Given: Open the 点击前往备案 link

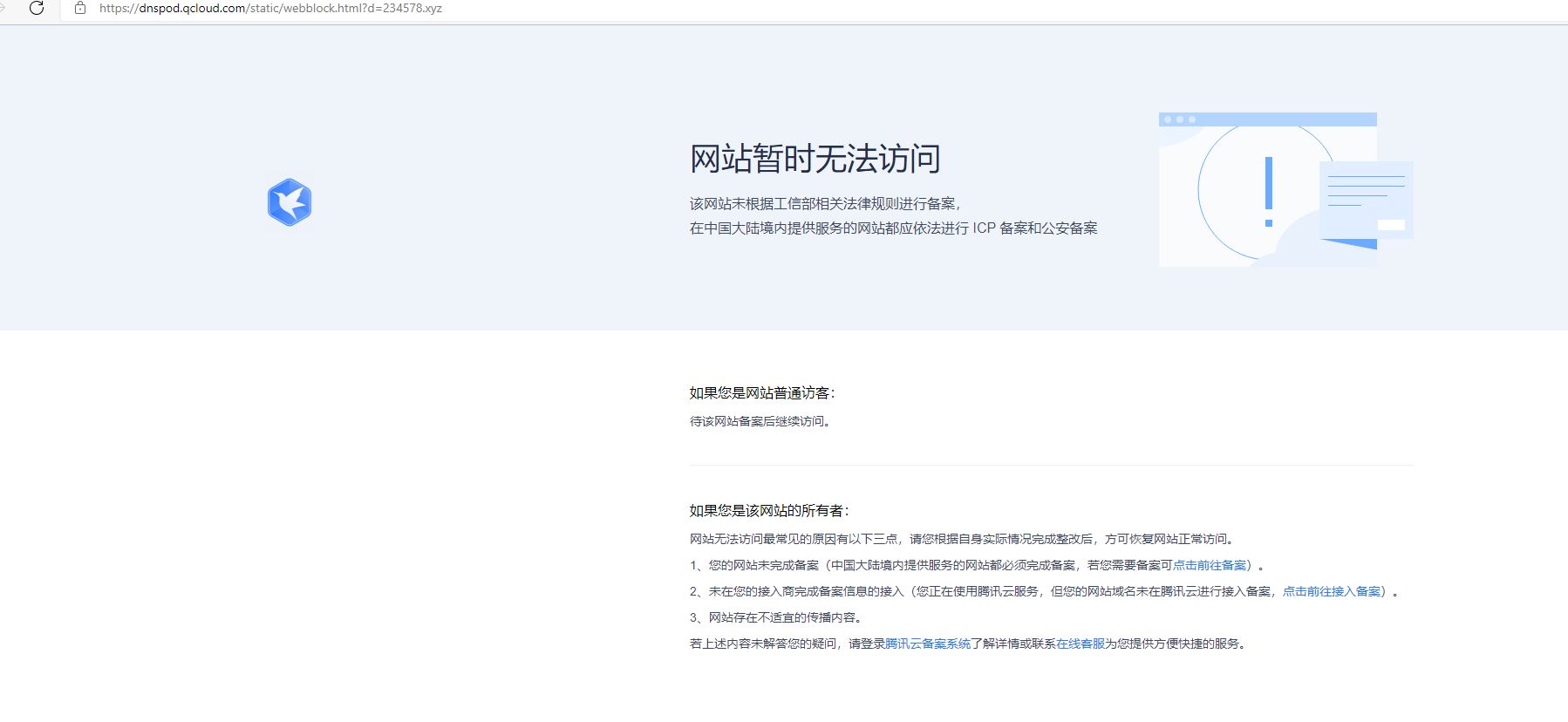Looking at the screenshot, I should click(1210, 566).
